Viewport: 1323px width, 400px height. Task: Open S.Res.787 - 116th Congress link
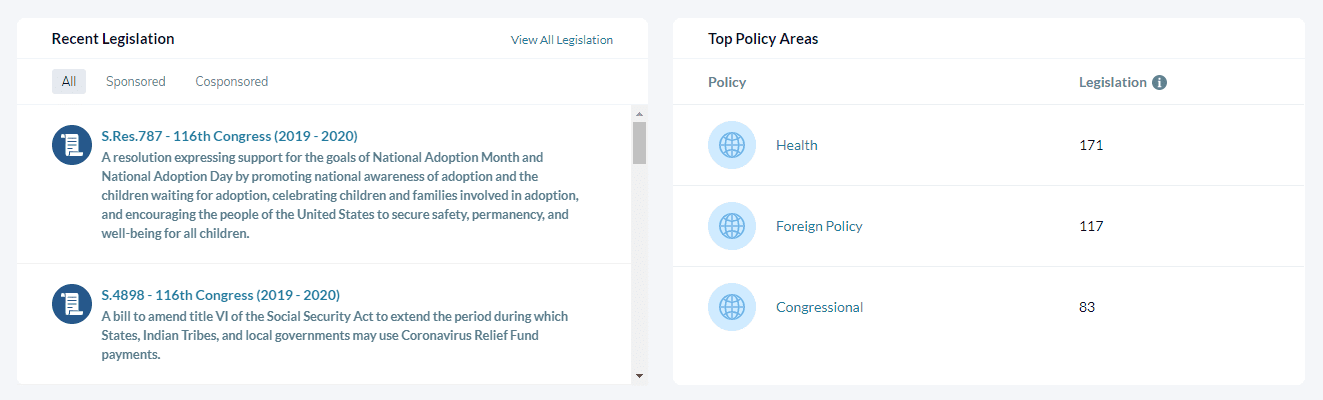[x=230, y=136]
